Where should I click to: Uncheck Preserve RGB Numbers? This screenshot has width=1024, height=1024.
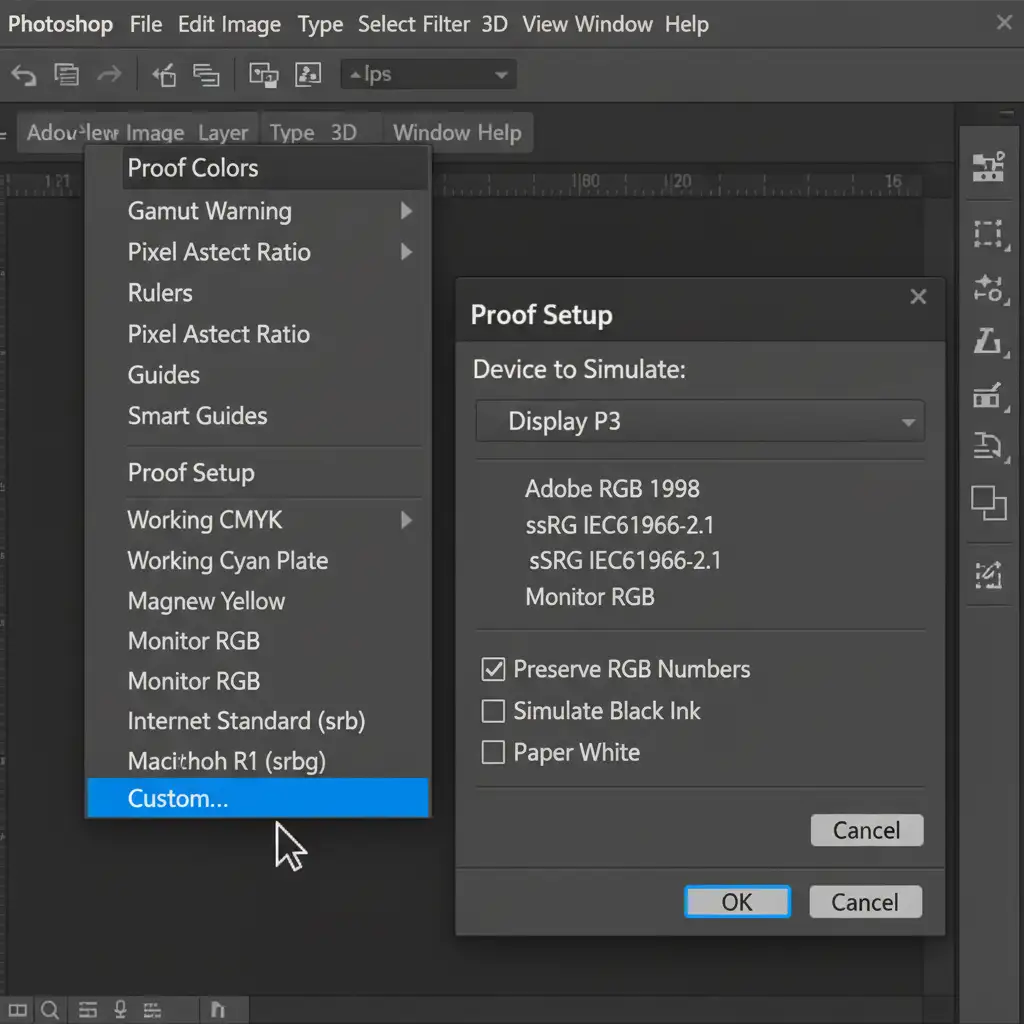tap(493, 670)
